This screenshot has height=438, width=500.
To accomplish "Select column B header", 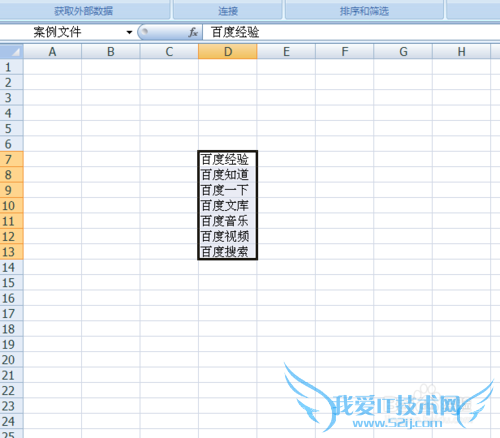I will (111, 52).
